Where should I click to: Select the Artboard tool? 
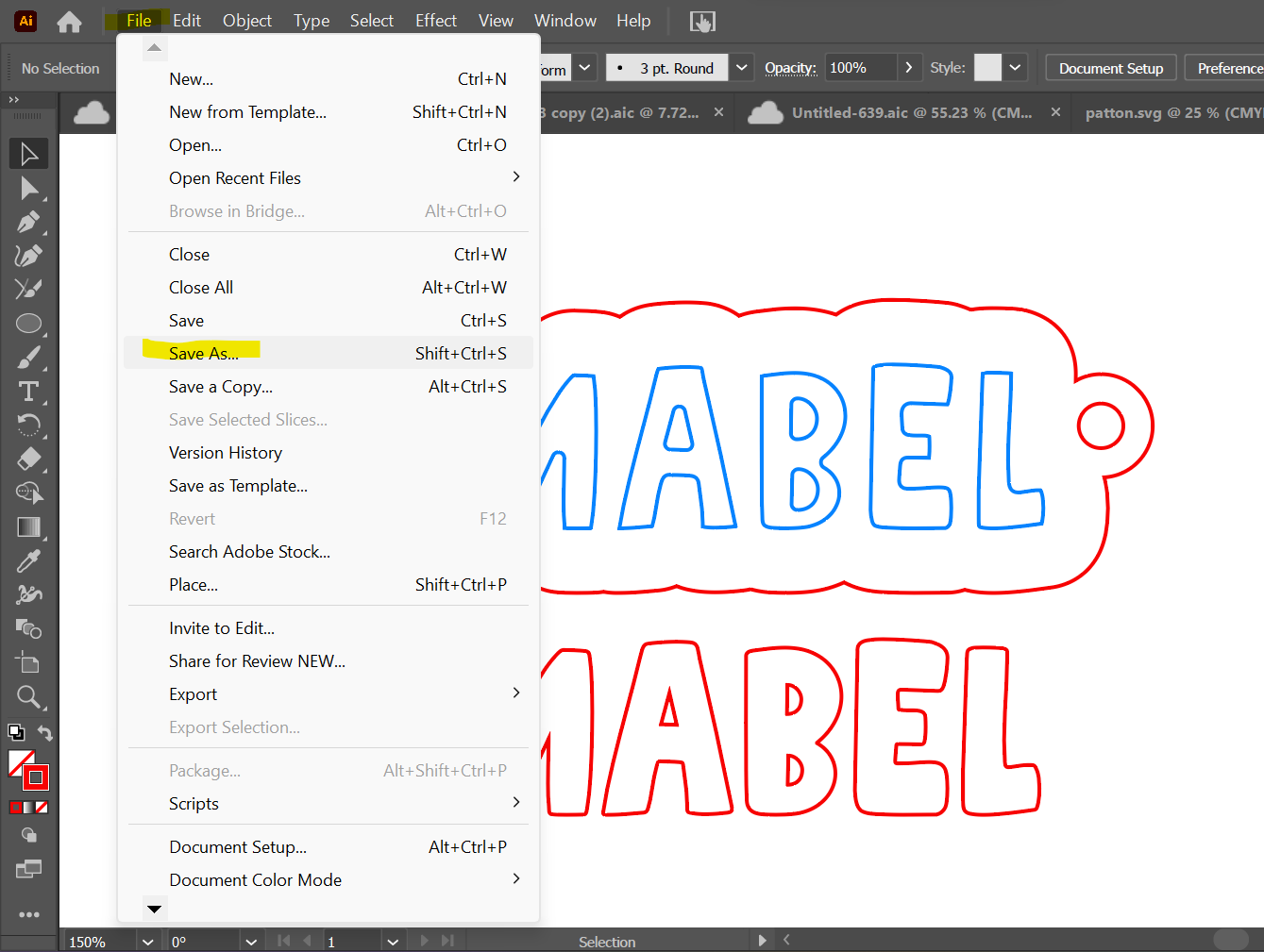(x=28, y=663)
